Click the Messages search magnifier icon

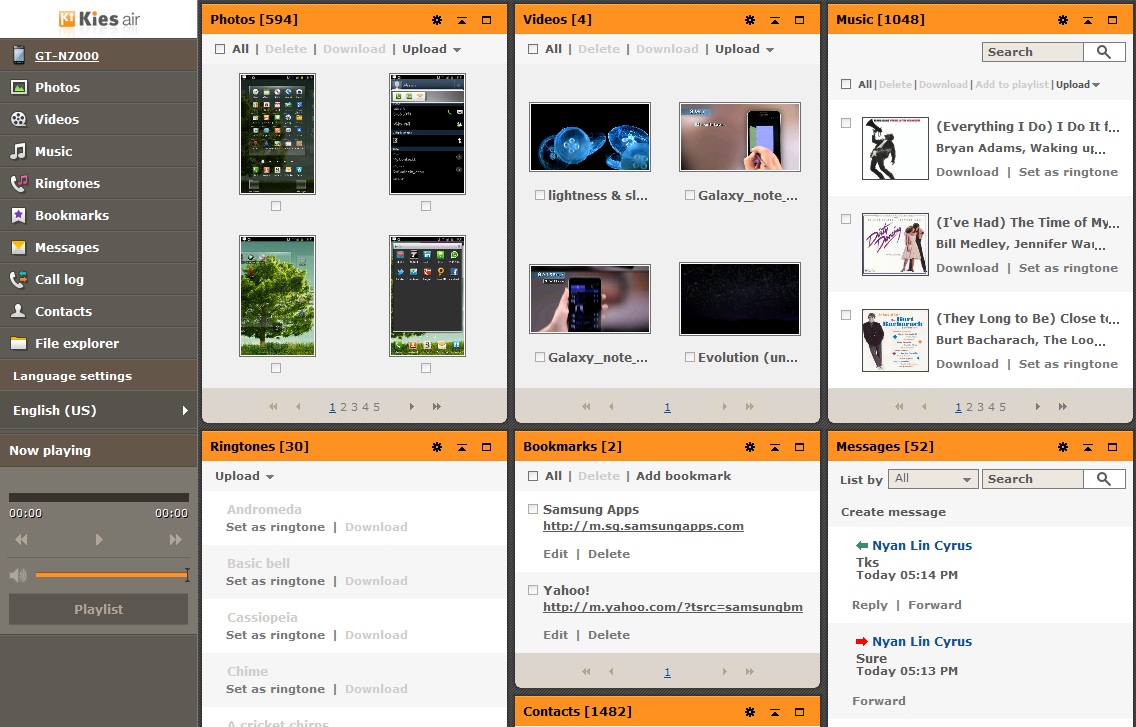[x=1104, y=478]
